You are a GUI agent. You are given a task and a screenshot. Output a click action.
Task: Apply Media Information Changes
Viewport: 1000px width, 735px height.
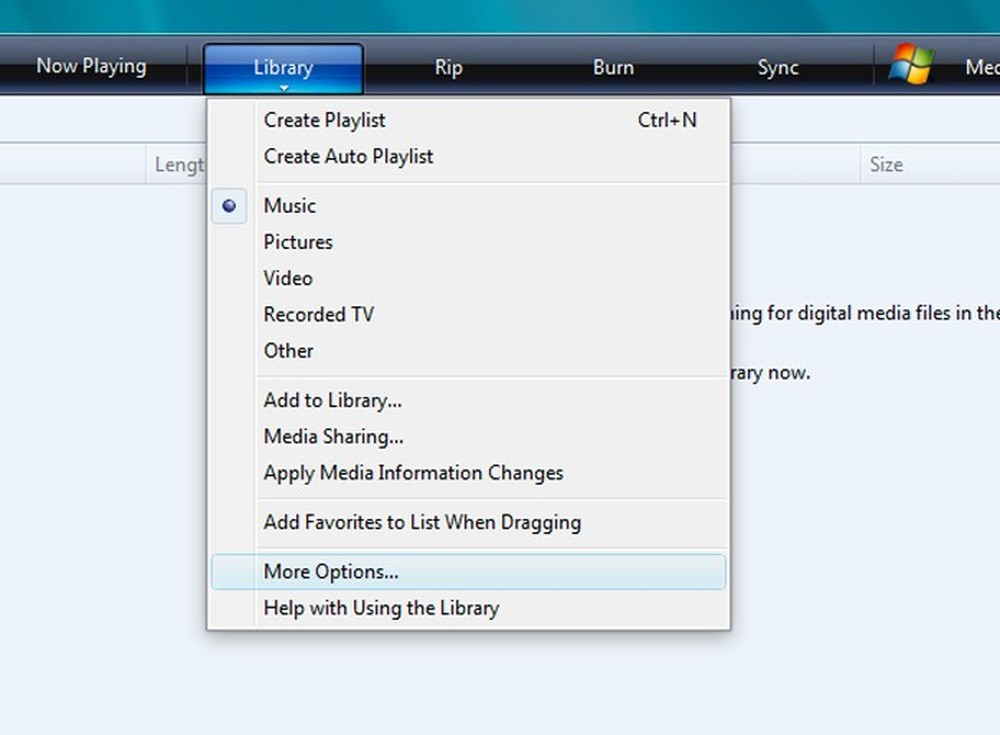coord(412,473)
